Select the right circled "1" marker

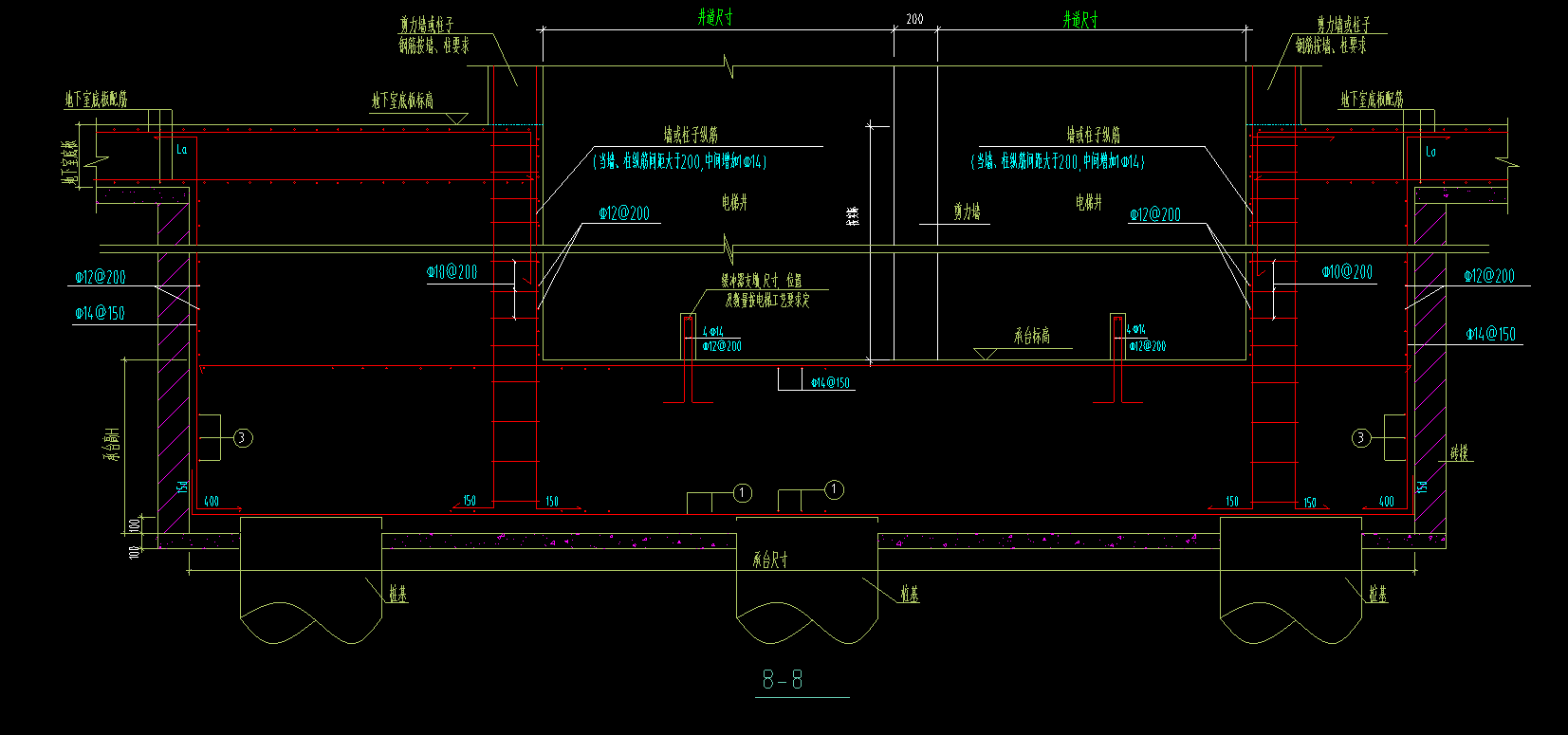tap(834, 490)
